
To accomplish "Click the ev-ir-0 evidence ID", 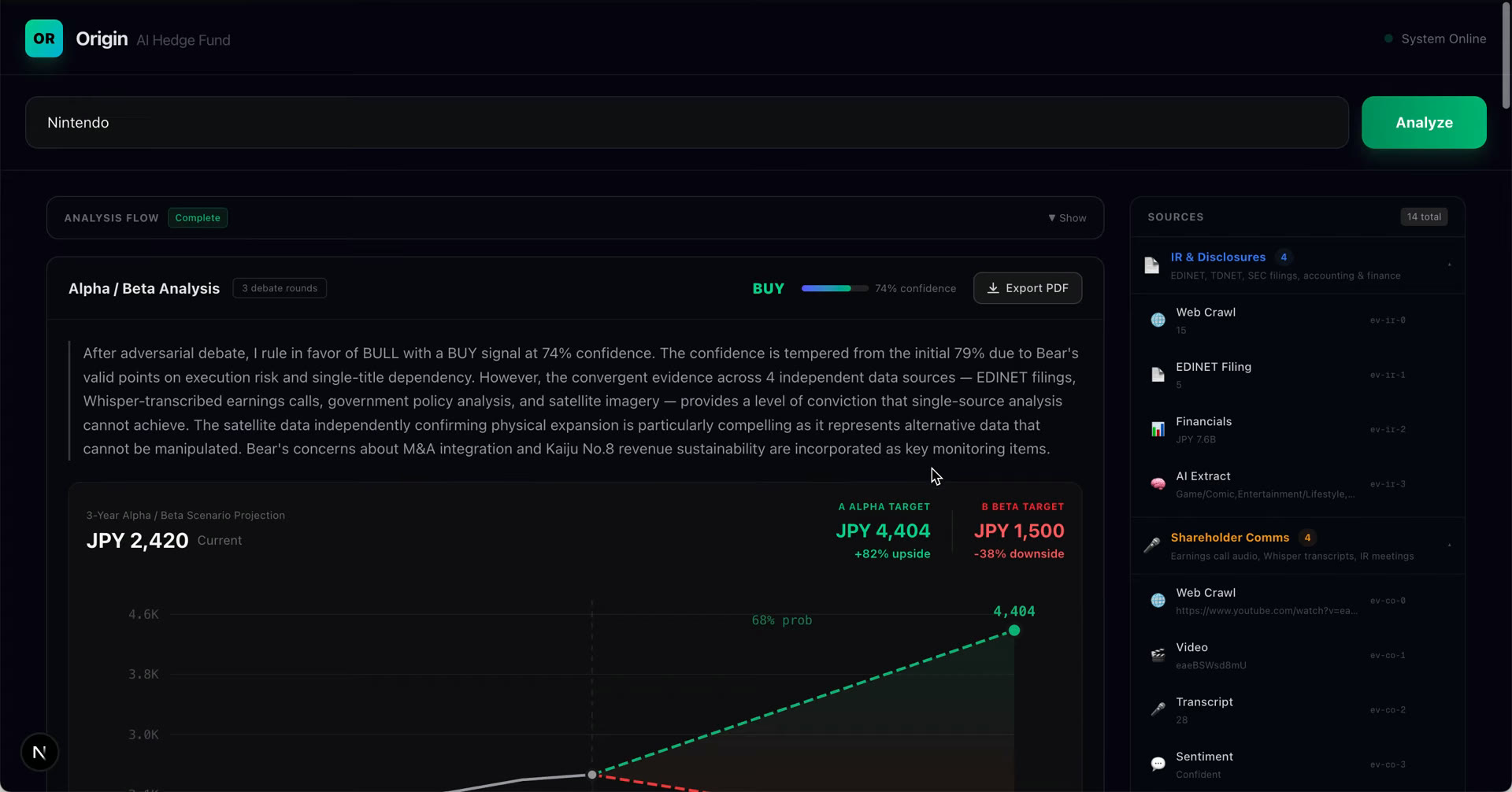I will [1388, 320].
